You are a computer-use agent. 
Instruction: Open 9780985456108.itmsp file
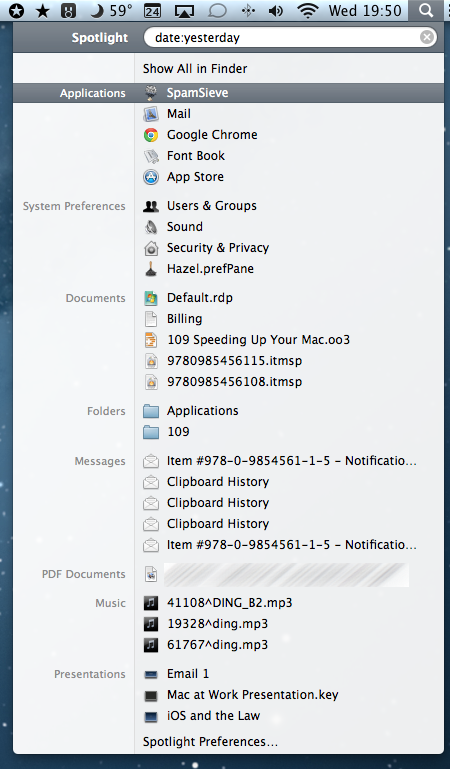[234, 382]
